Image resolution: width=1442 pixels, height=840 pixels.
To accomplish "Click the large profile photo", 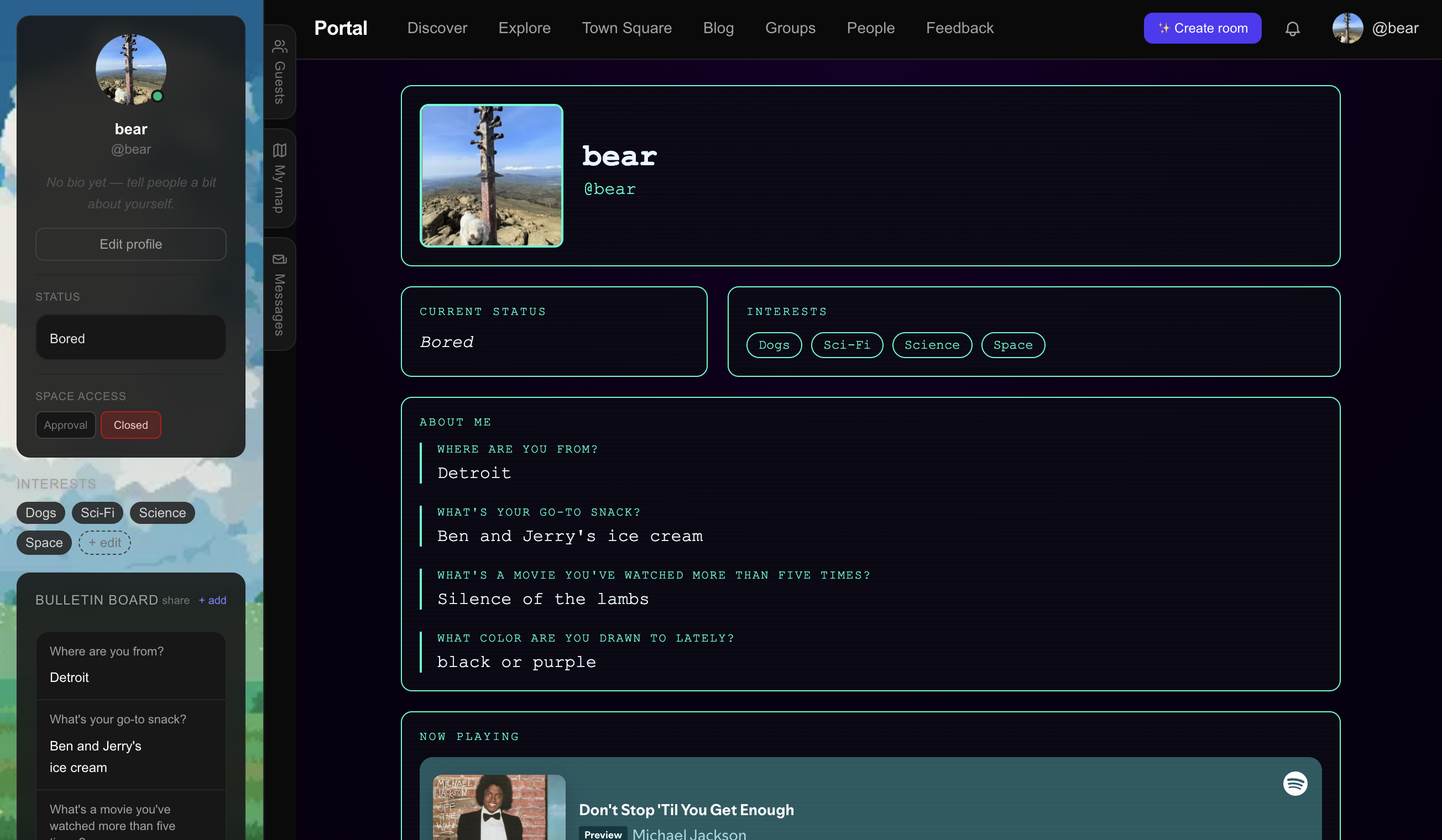I will (491, 176).
